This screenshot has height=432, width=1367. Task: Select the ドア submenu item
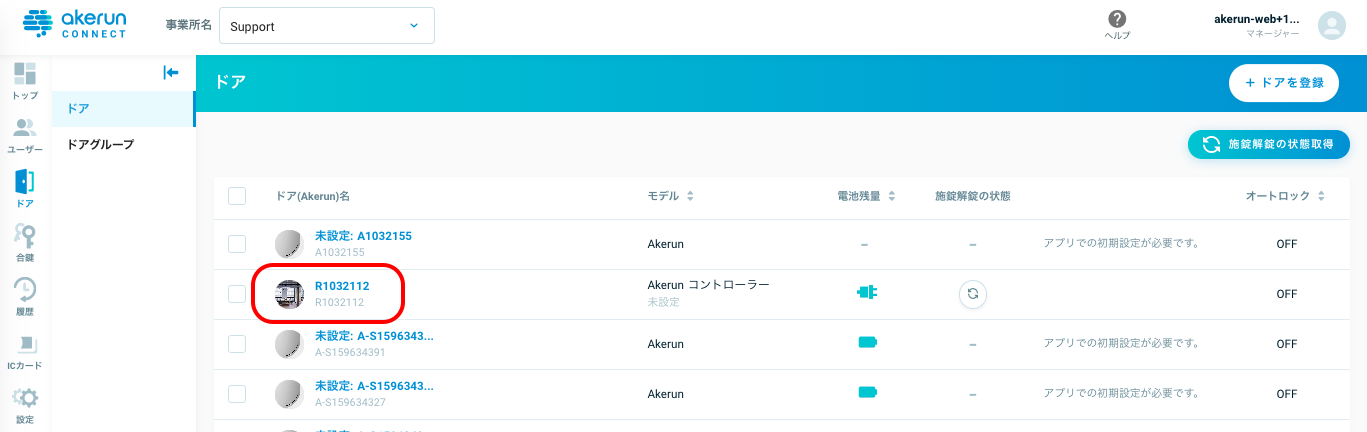pyautogui.click(x=123, y=108)
